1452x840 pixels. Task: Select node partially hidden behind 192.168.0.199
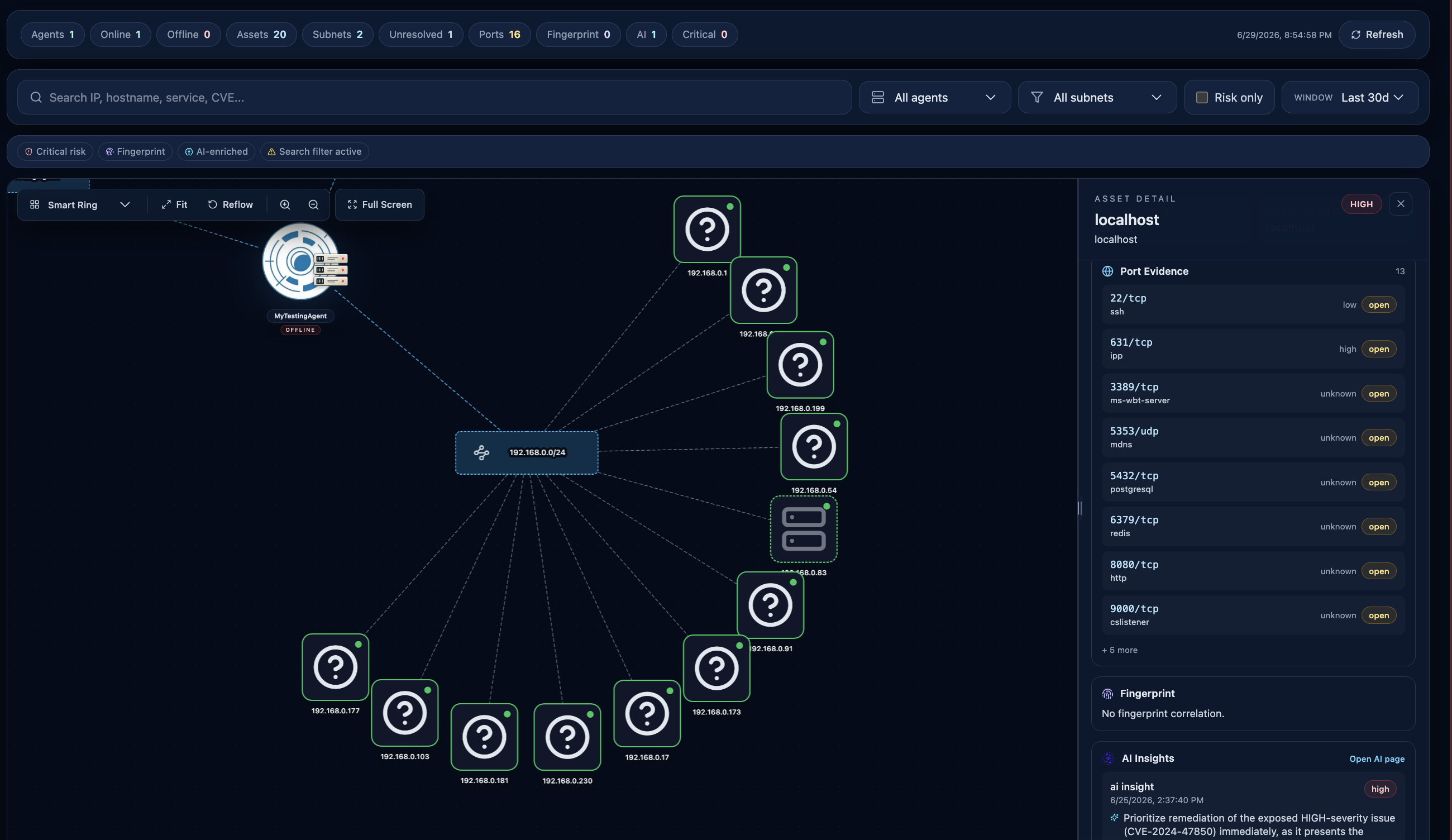(x=763, y=290)
